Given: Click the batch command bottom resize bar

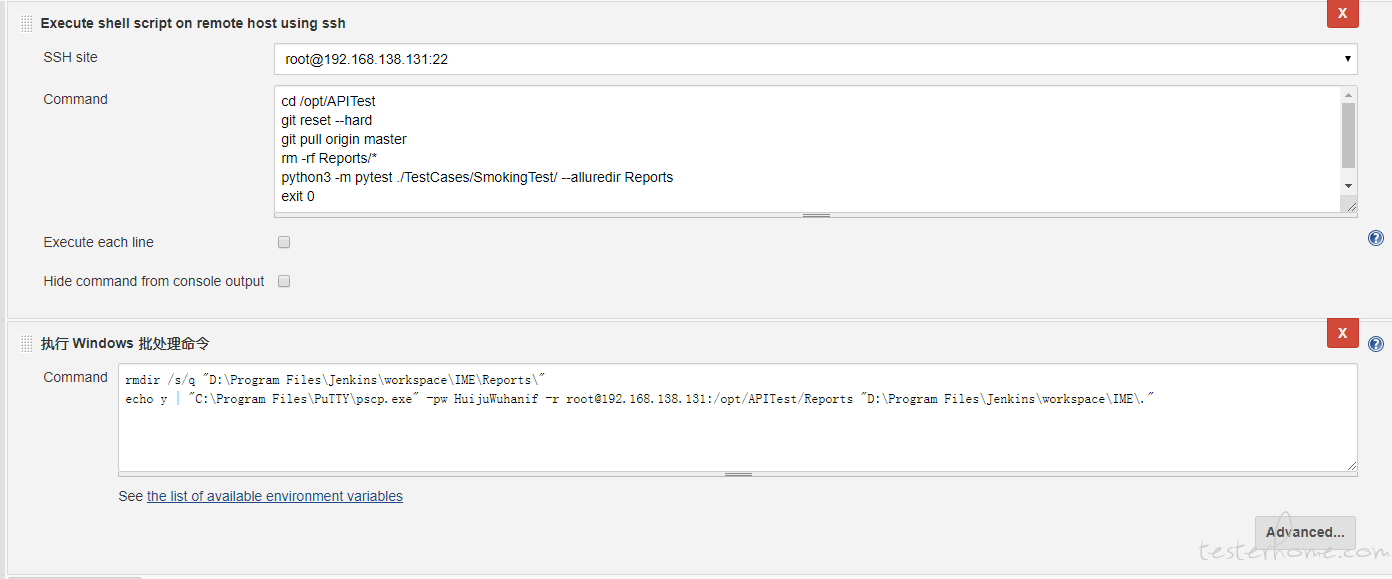Looking at the screenshot, I should point(738,474).
